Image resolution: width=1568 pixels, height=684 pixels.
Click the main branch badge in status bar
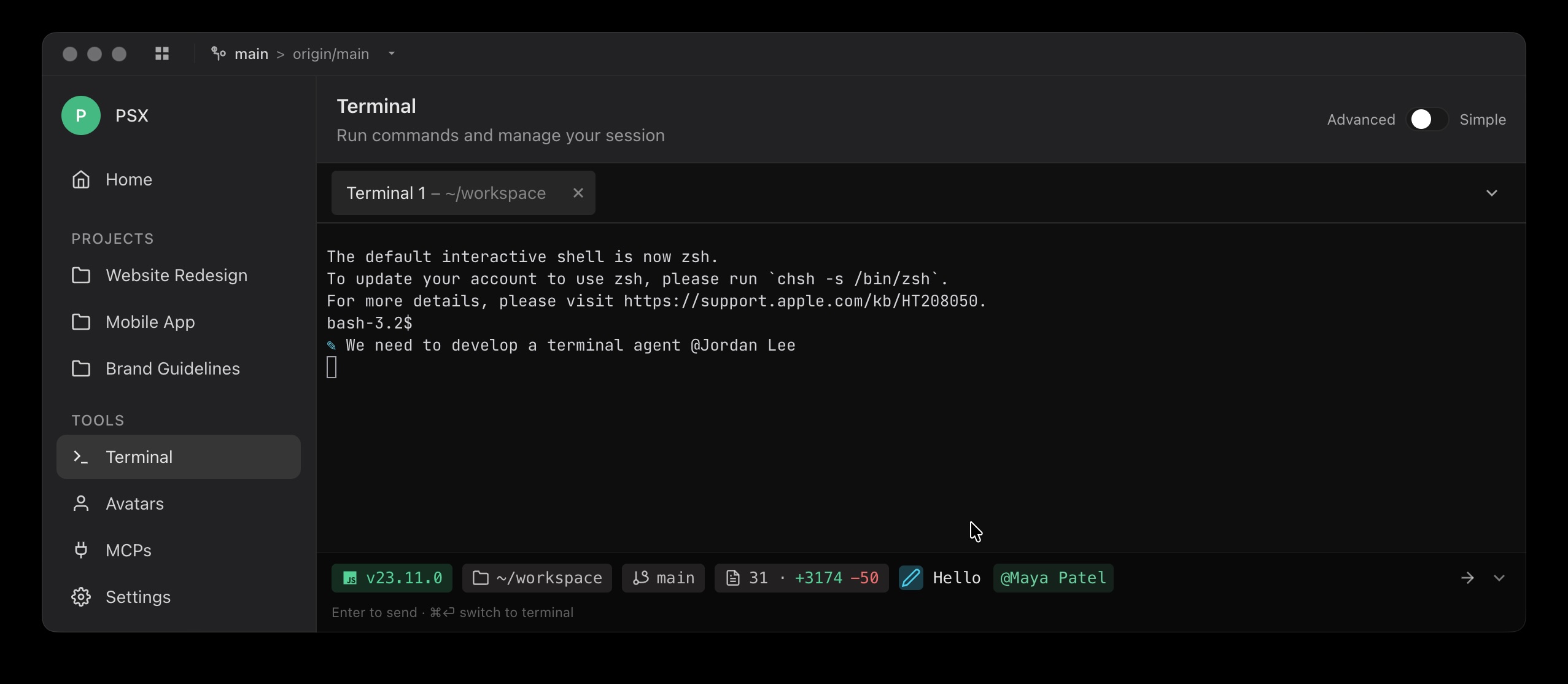(x=663, y=578)
